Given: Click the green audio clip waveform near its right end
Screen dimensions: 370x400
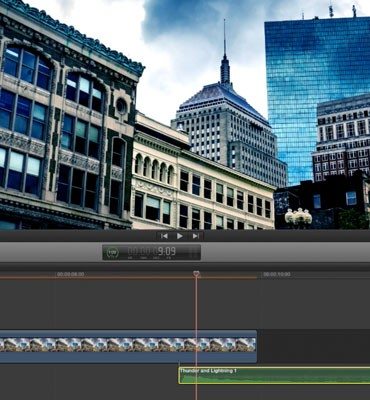Looking at the screenshot, I should pos(350,377).
